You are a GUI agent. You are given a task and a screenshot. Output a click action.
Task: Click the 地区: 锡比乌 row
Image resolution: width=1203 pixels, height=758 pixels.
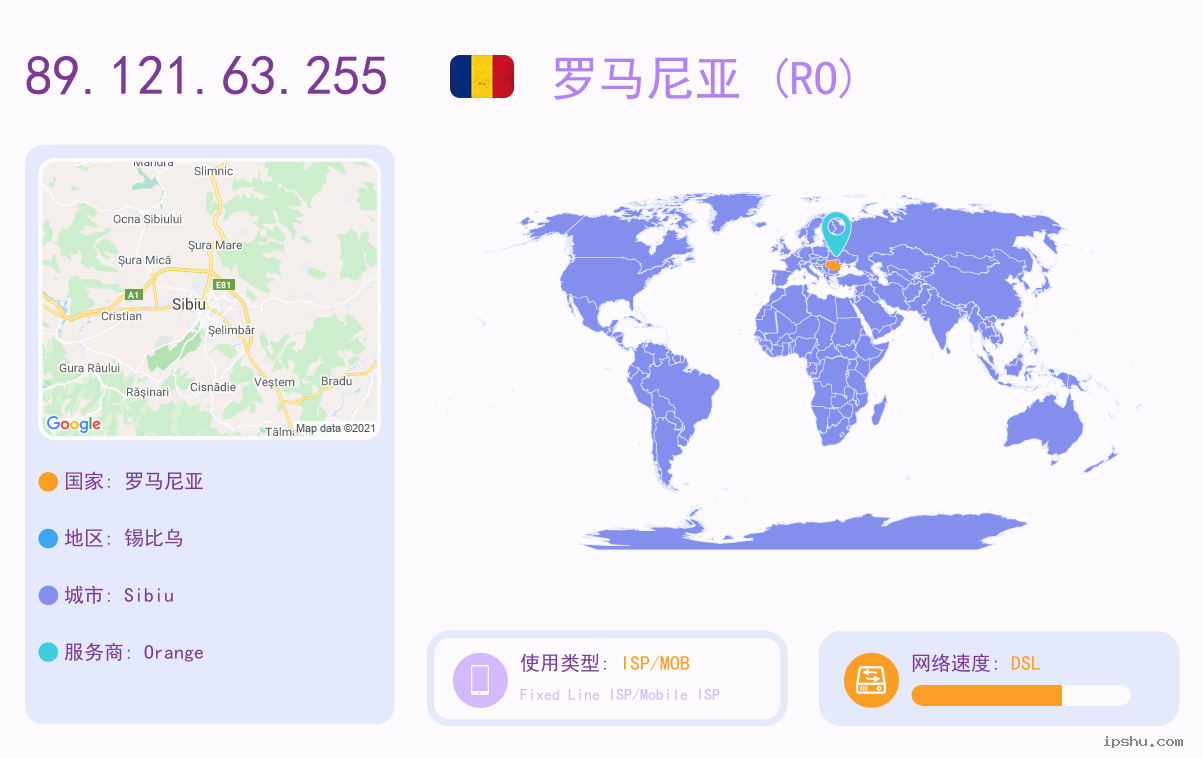pos(111,539)
